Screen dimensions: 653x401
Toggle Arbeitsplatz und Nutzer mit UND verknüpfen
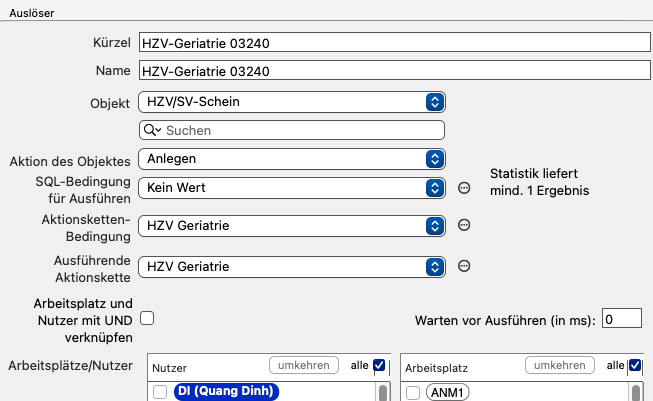point(147,319)
